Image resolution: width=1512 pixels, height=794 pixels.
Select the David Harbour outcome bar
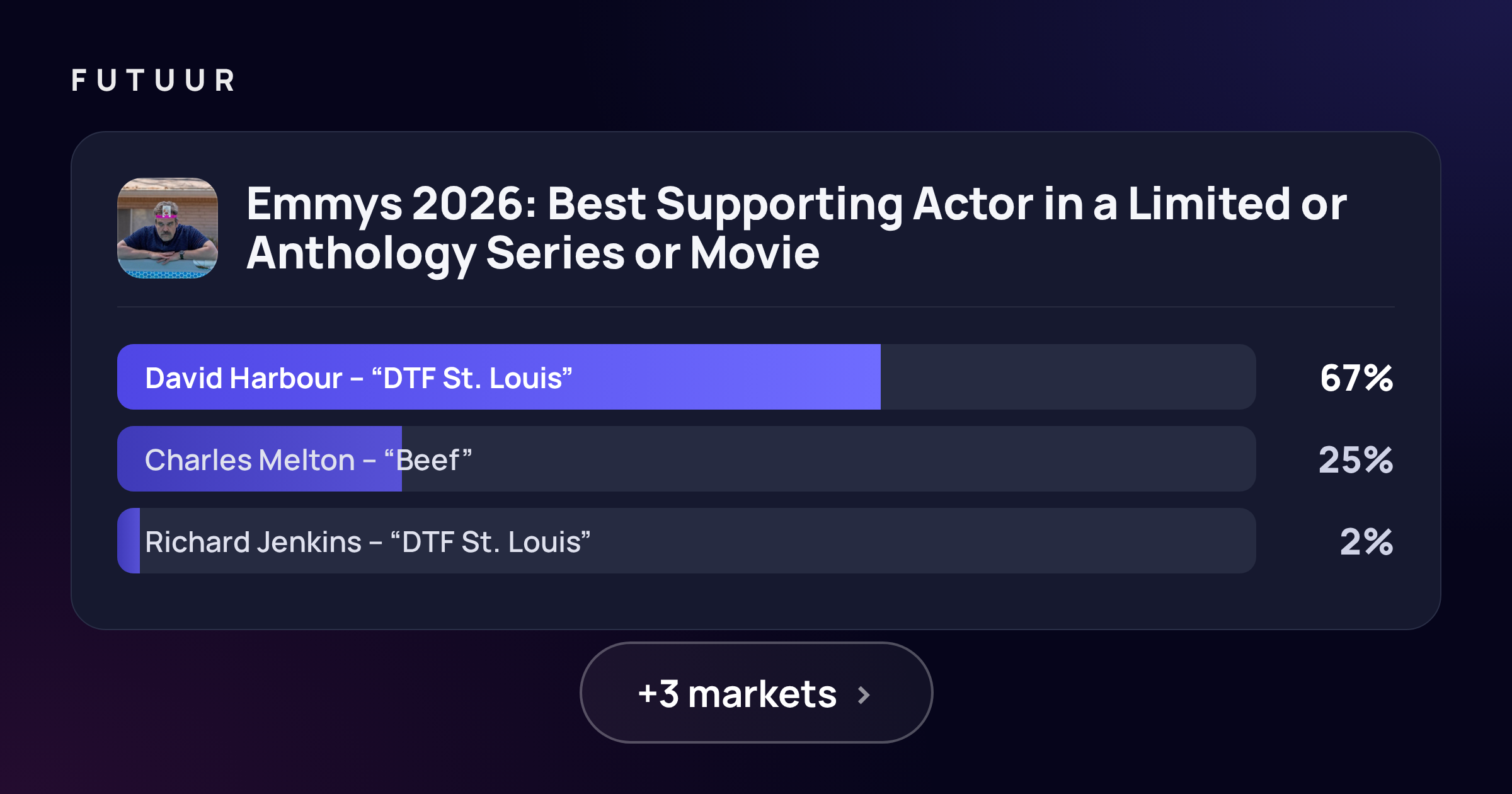coord(687,377)
